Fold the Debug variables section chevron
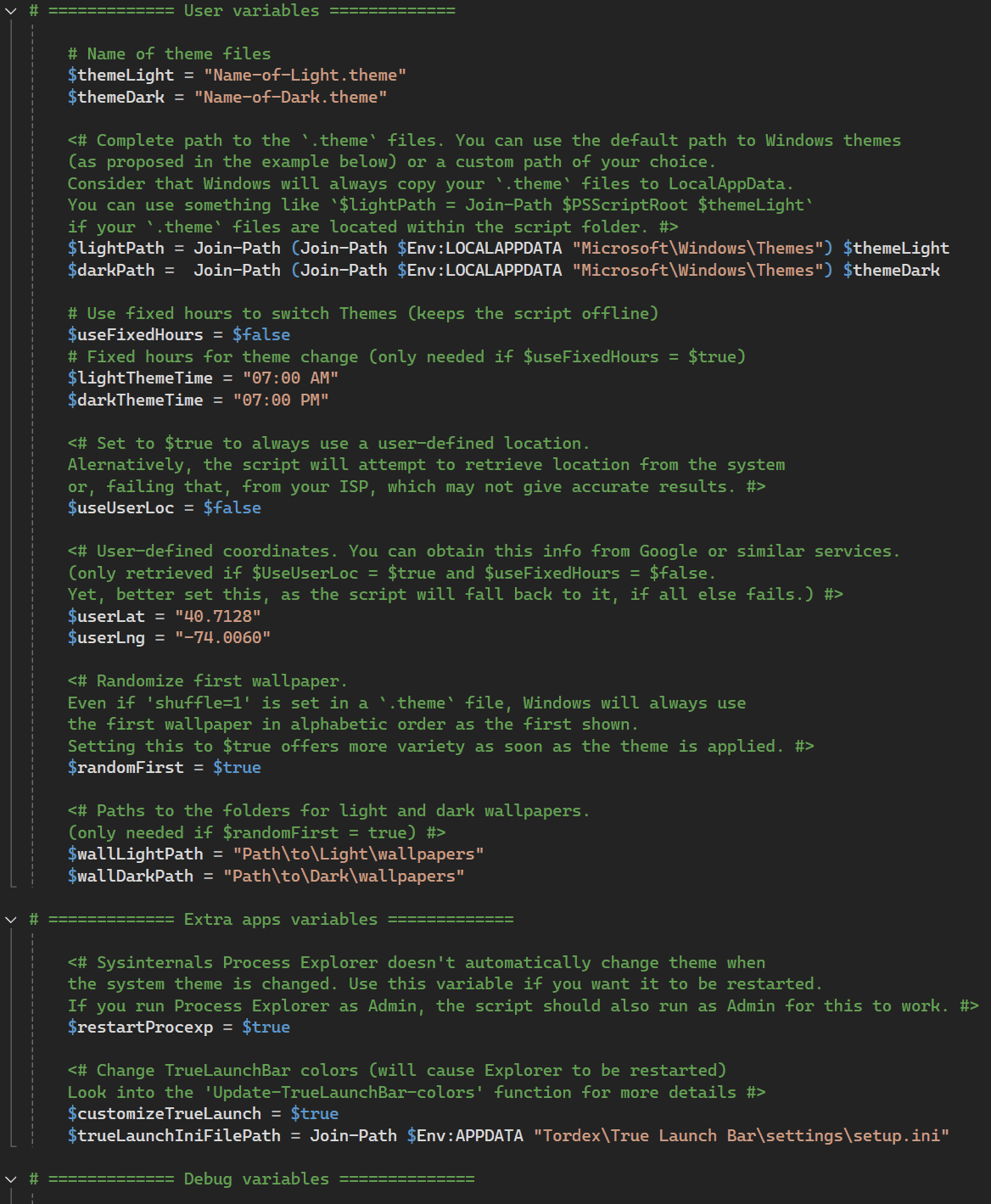 (x=11, y=1179)
